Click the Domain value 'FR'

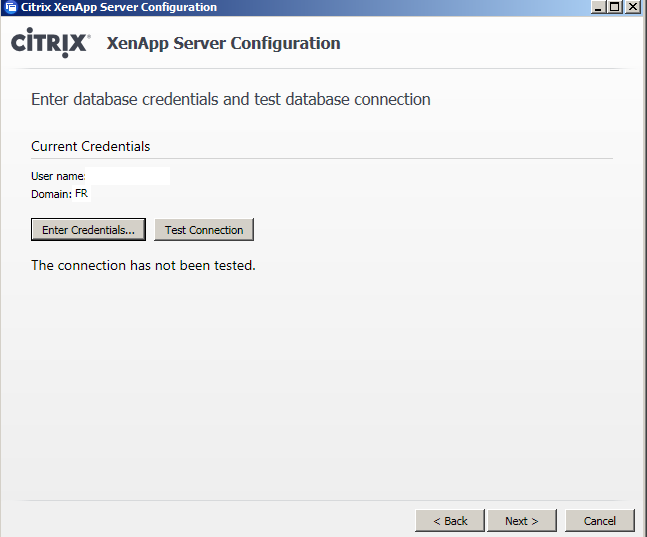point(81,193)
